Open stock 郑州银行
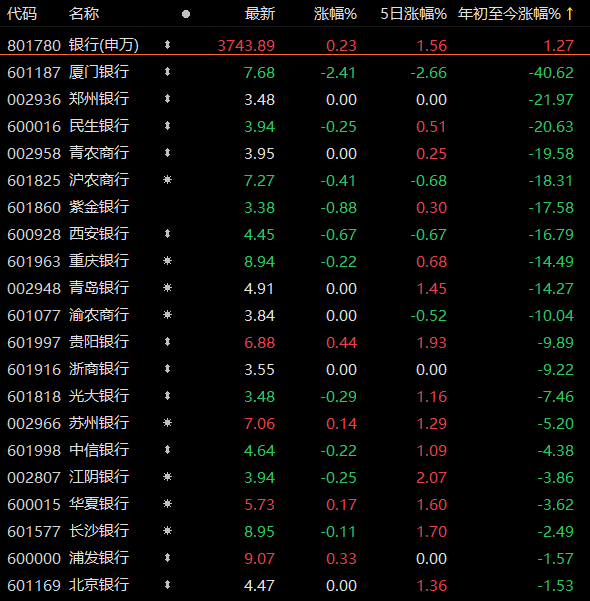The width and height of the screenshot is (590, 601). (99, 99)
